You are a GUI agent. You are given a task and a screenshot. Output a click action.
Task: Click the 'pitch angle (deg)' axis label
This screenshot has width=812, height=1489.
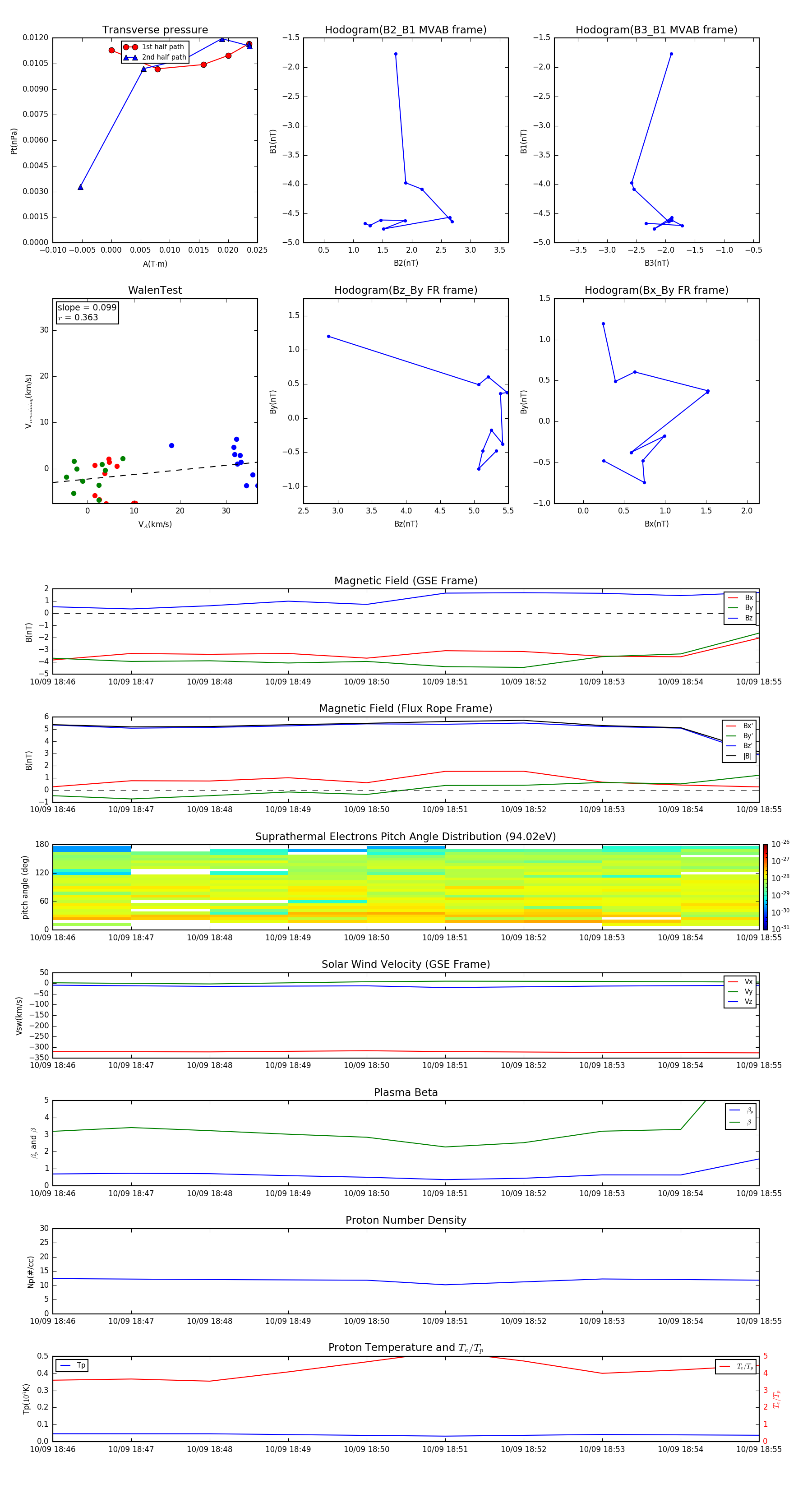(x=25, y=887)
